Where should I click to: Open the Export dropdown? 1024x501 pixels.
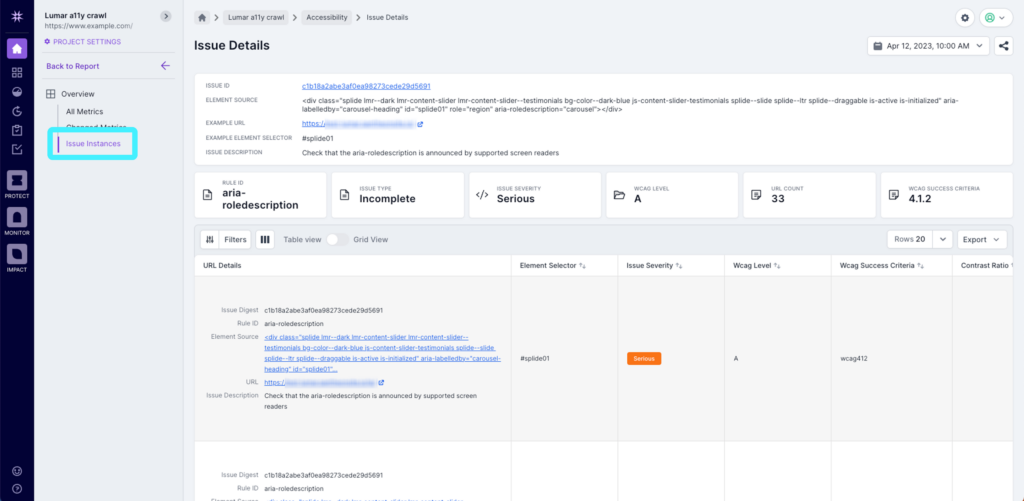(981, 240)
